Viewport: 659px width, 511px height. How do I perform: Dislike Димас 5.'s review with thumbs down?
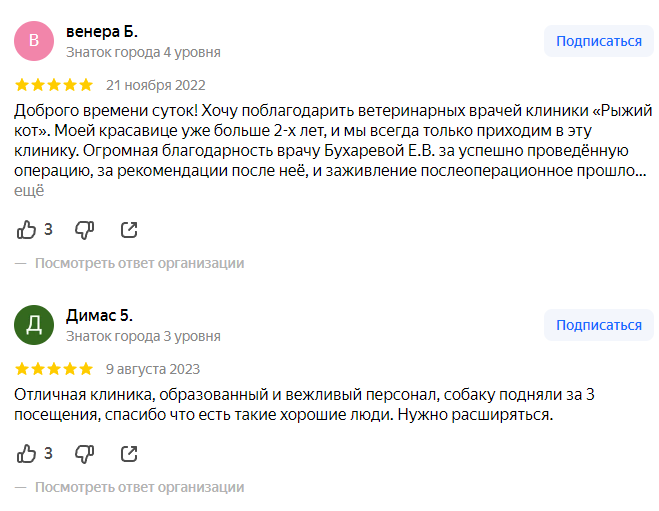(85, 454)
